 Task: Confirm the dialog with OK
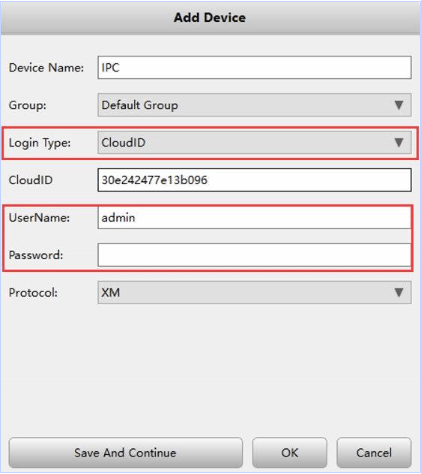(x=289, y=453)
